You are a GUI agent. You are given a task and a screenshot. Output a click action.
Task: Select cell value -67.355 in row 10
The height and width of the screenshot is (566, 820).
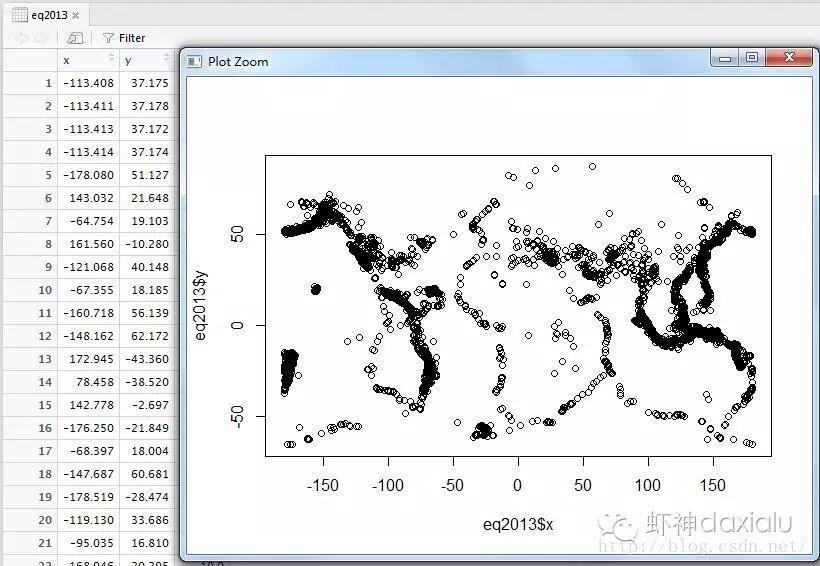click(92, 290)
